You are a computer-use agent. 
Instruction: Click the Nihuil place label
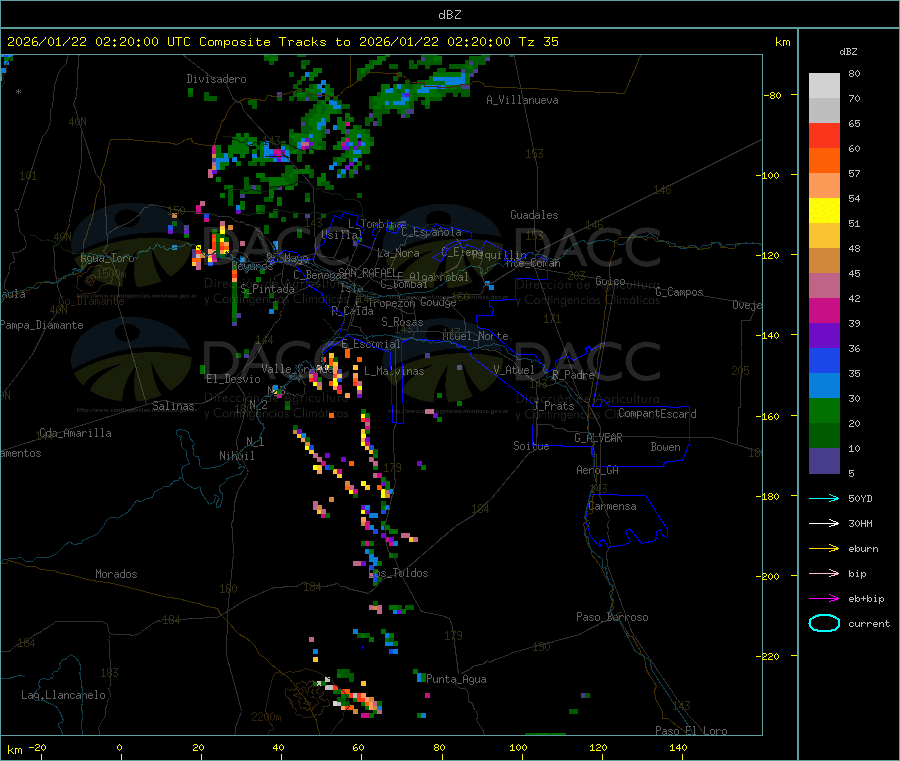click(237, 456)
